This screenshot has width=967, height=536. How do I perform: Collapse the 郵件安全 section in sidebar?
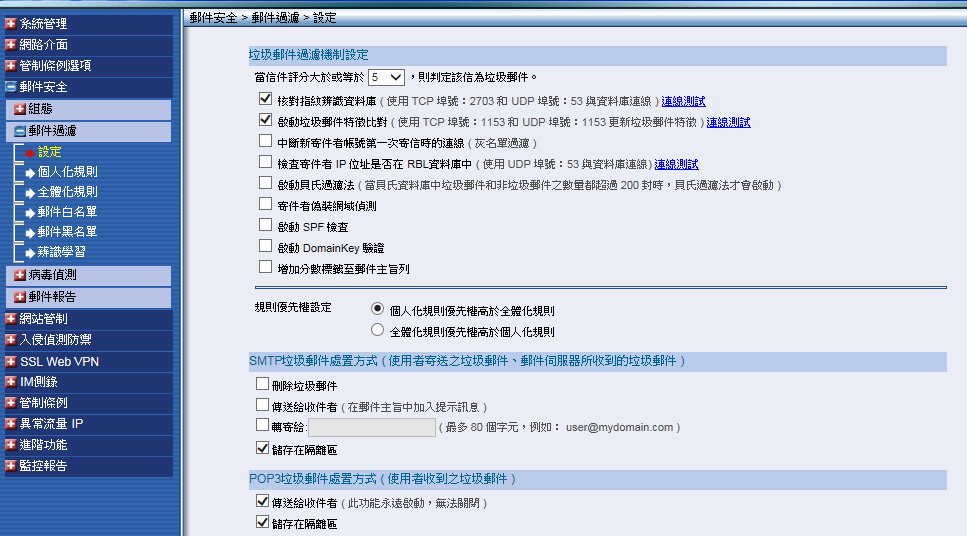[11, 87]
